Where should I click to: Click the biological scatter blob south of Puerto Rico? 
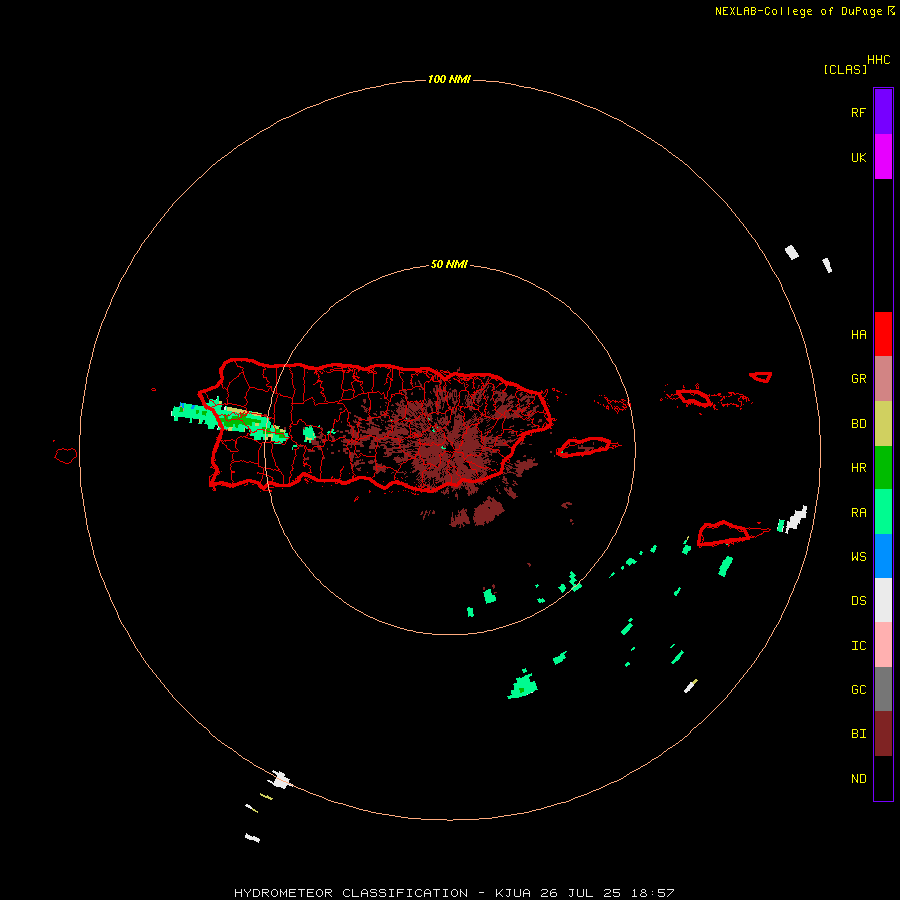488,511
